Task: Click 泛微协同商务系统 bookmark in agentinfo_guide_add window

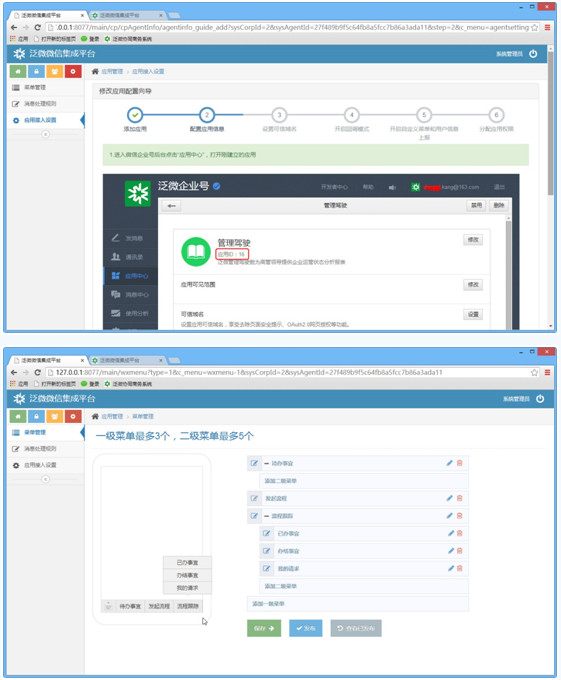Action: click(128, 39)
